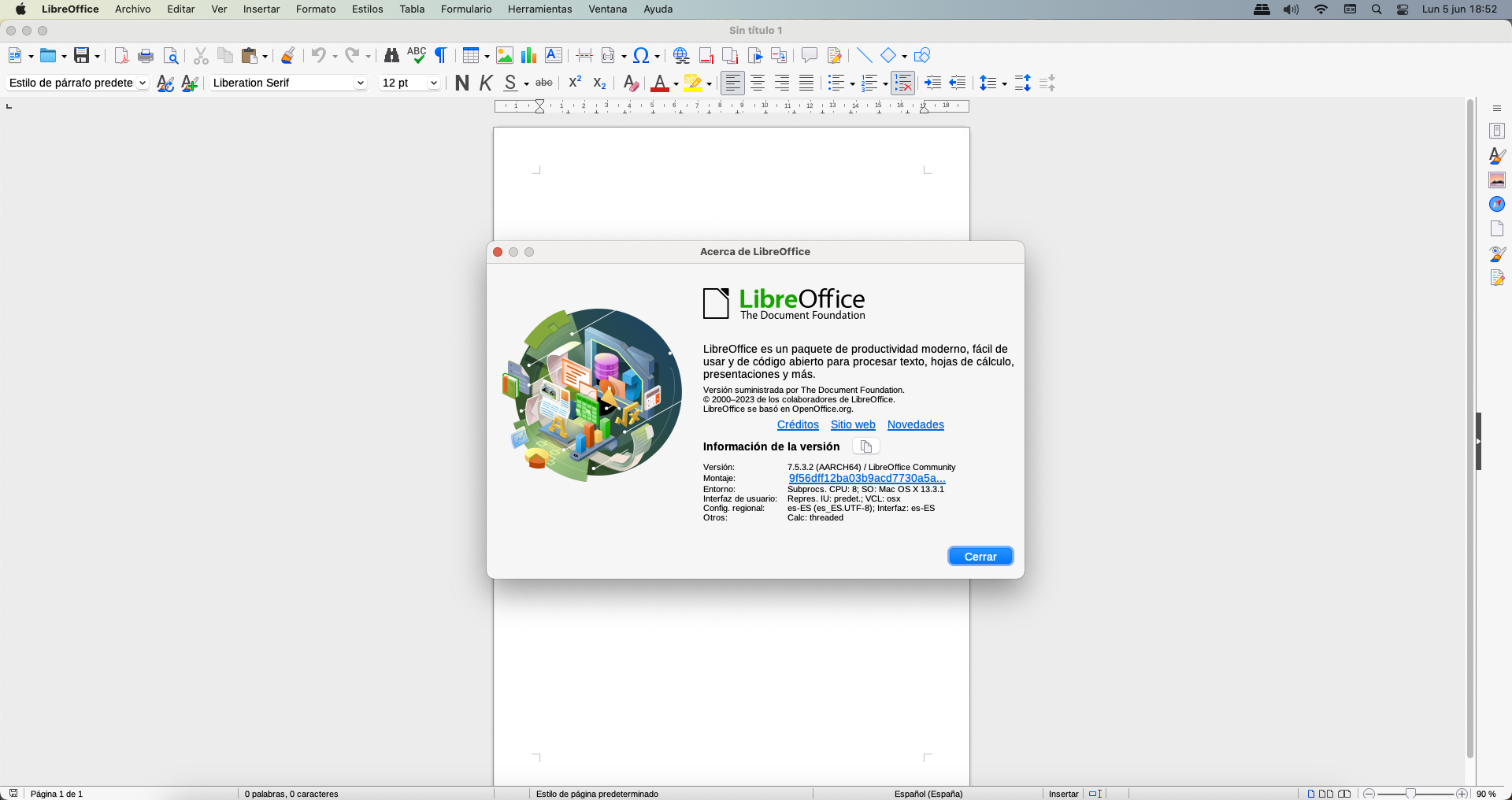Image resolution: width=1512 pixels, height=800 pixels.
Task: Toggle bold N formatting
Action: coord(462,83)
